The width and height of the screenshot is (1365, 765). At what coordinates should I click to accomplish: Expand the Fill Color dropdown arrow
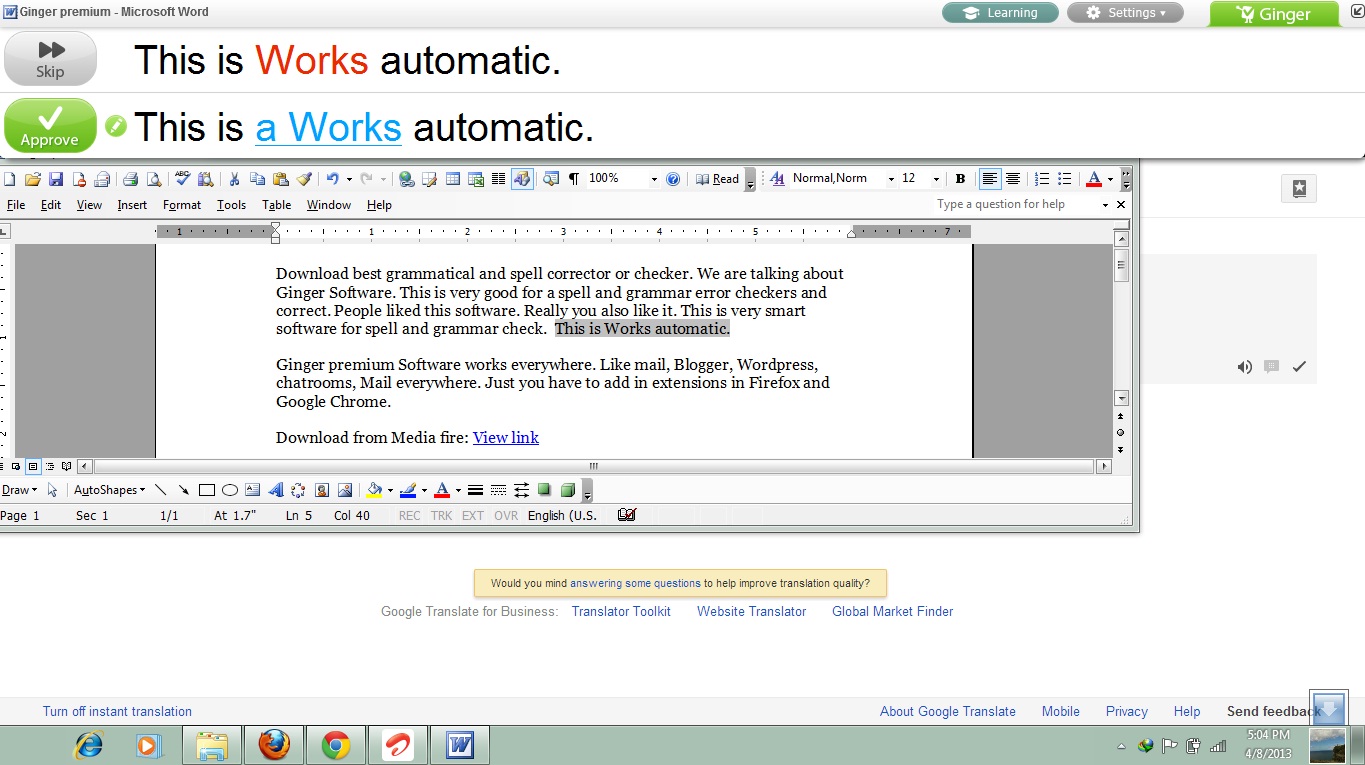coord(390,490)
